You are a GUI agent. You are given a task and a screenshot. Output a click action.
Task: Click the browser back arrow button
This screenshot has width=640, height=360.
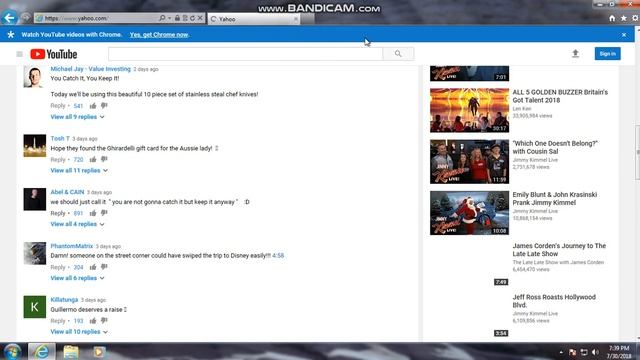pos(9,18)
